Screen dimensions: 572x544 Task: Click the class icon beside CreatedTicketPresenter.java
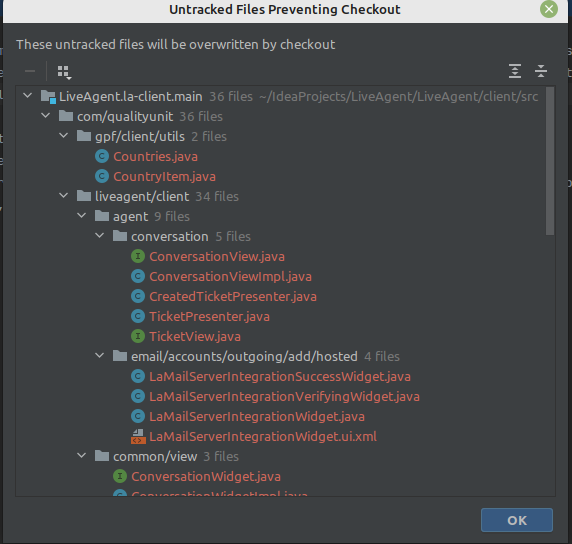click(x=138, y=296)
